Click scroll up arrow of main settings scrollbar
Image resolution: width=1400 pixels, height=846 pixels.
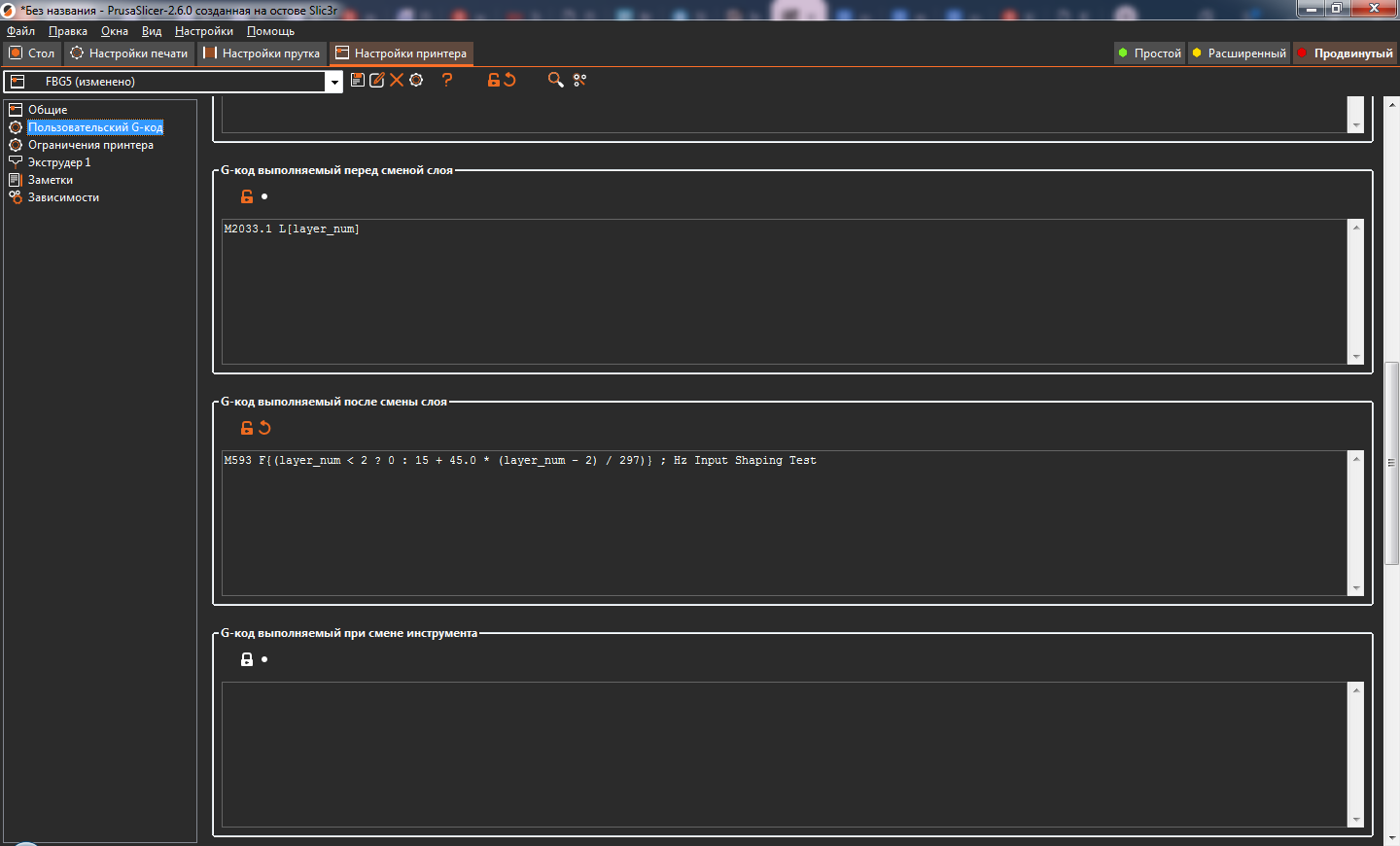click(1392, 103)
